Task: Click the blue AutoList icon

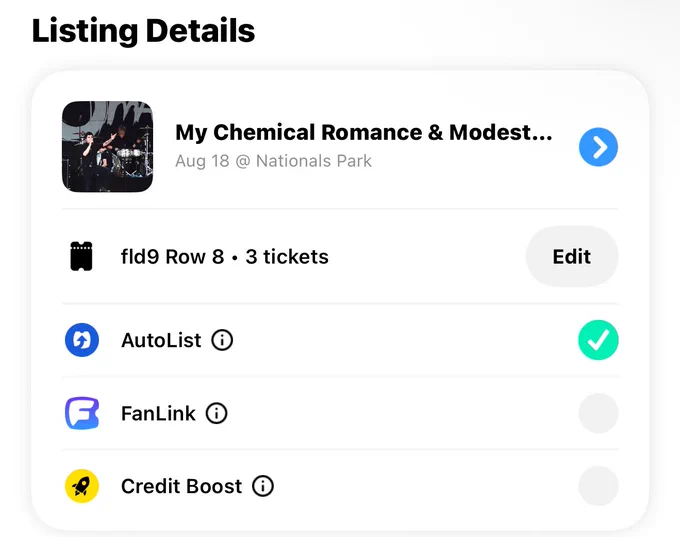Action: click(82, 340)
